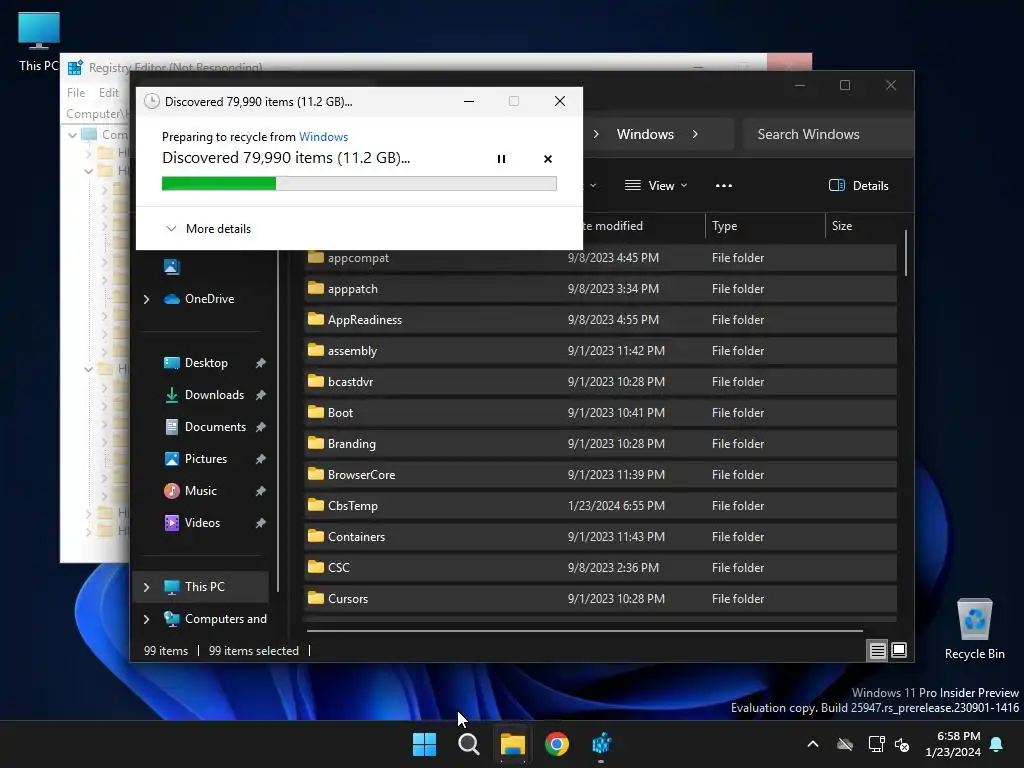1024x768 pixels.
Task: Click the muted volume tray icon
Action: point(902,744)
